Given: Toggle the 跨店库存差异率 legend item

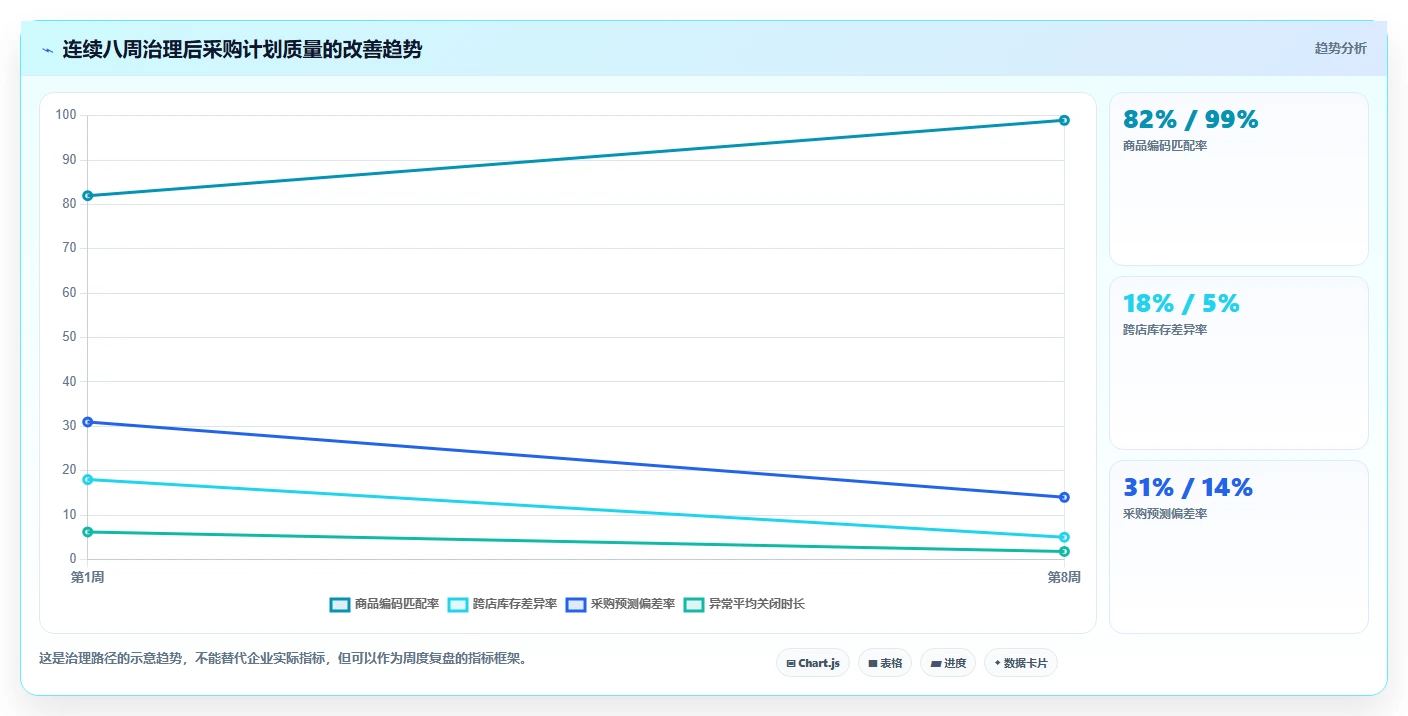Looking at the screenshot, I should [x=502, y=604].
